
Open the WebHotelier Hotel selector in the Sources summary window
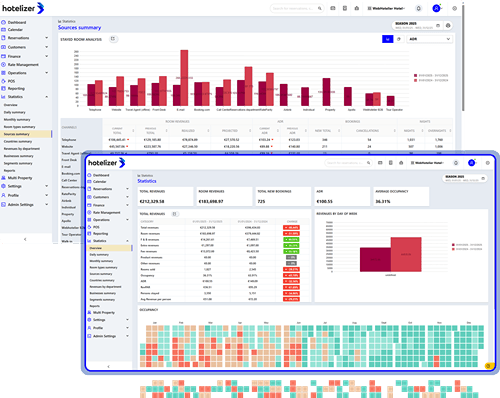click(x=386, y=8)
